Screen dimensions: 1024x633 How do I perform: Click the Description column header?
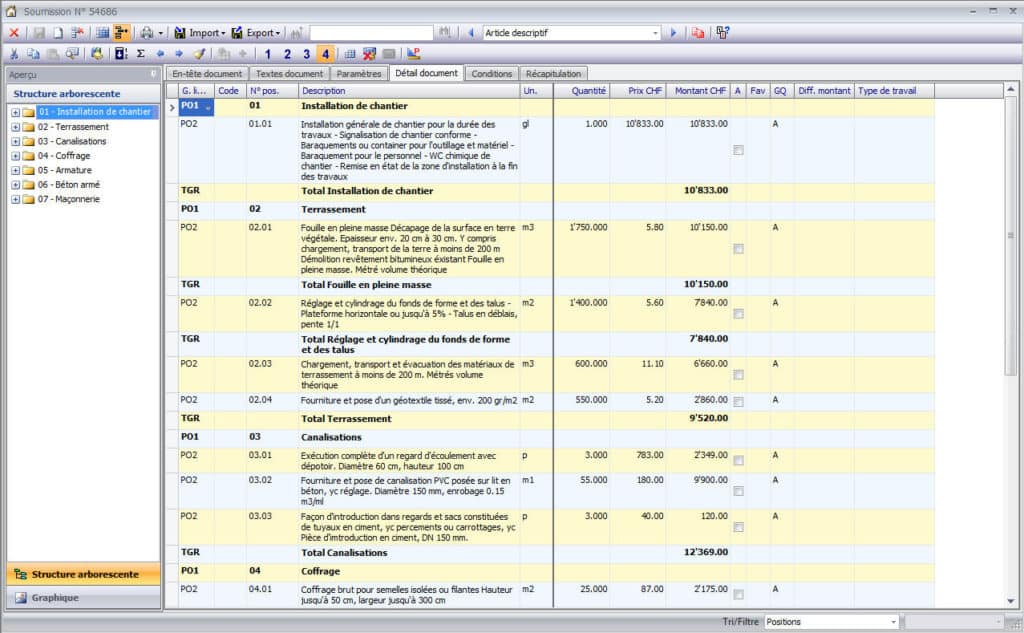tap(409, 91)
